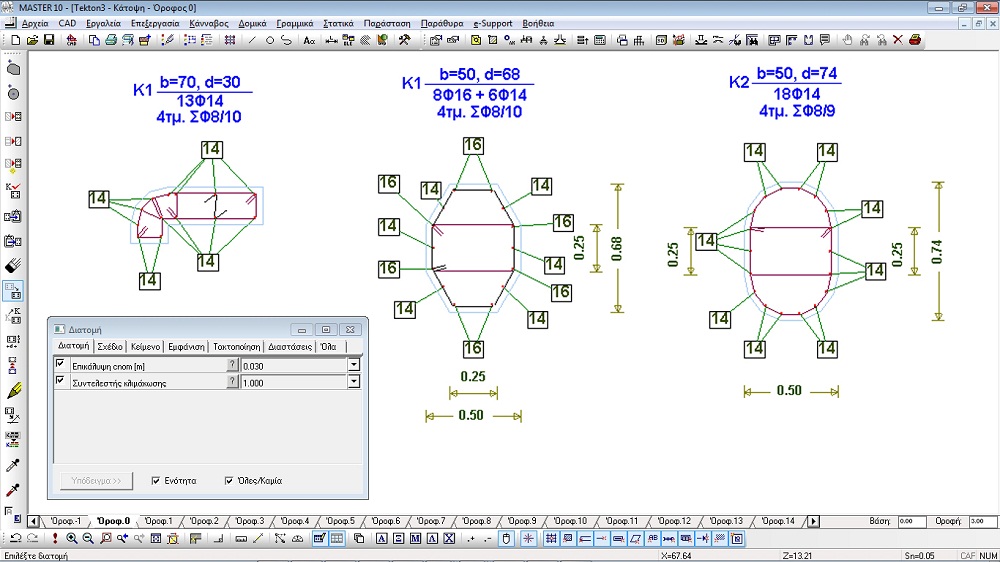The width and height of the screenshot is (1000, 562).
Task: Open the Στατικά menu
Action: point(338,24)
